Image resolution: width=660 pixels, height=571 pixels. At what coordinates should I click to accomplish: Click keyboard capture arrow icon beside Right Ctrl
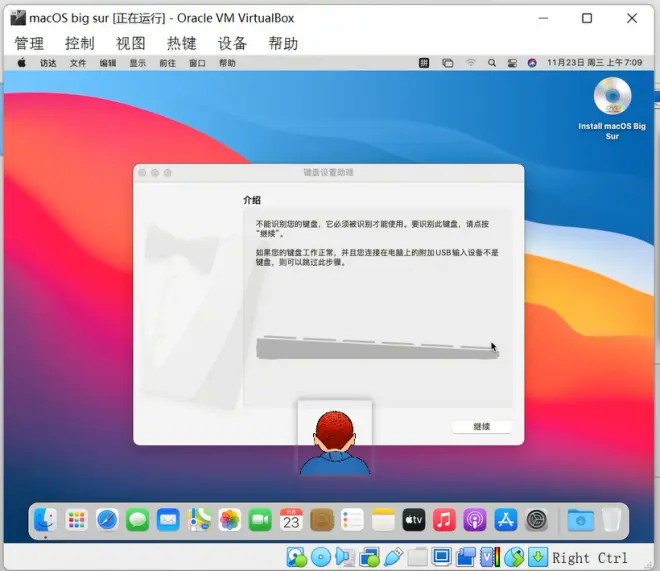(x=538, y=557)
